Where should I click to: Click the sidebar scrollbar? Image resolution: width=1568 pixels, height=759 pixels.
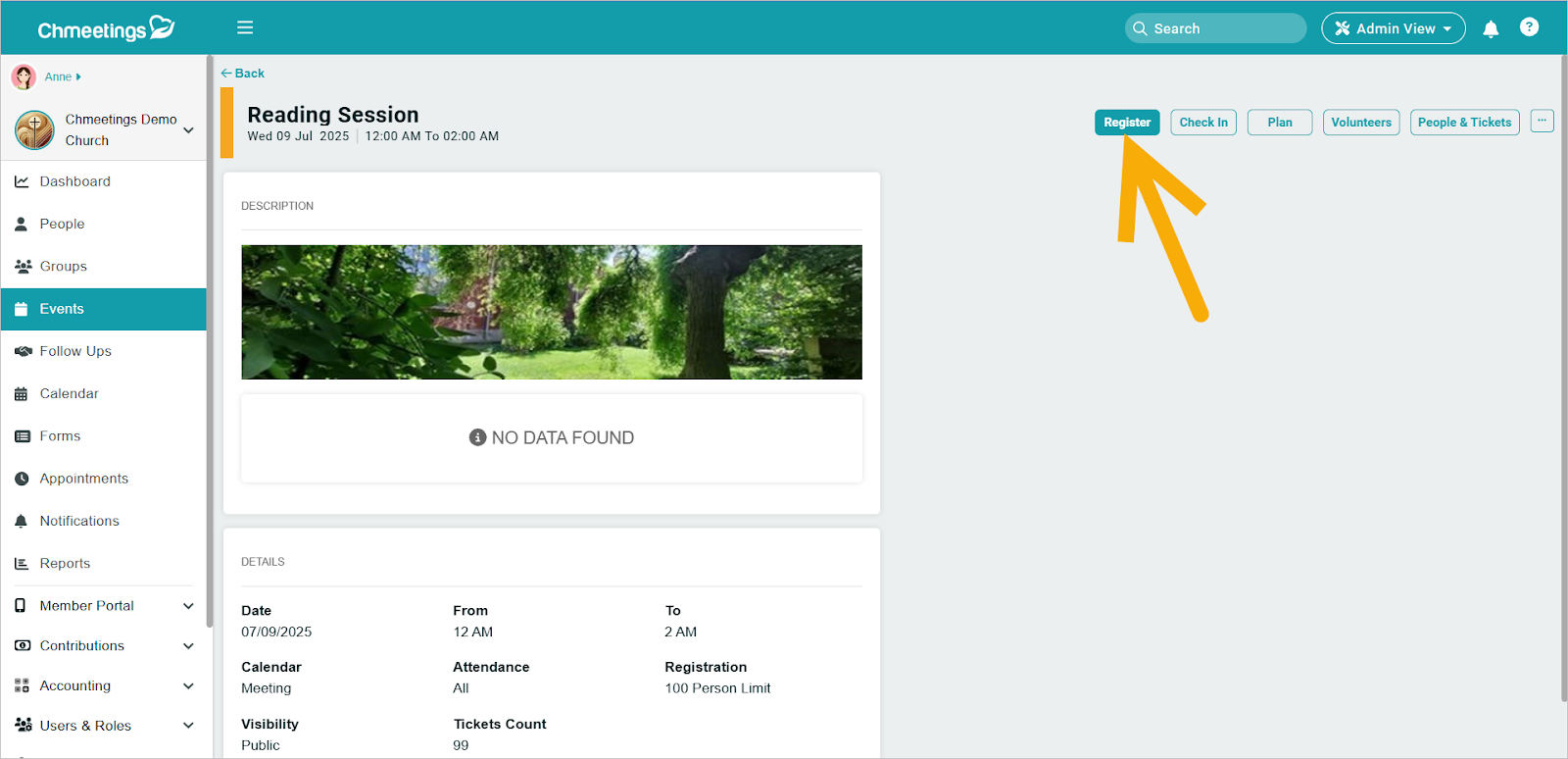[x=210, y=341]
